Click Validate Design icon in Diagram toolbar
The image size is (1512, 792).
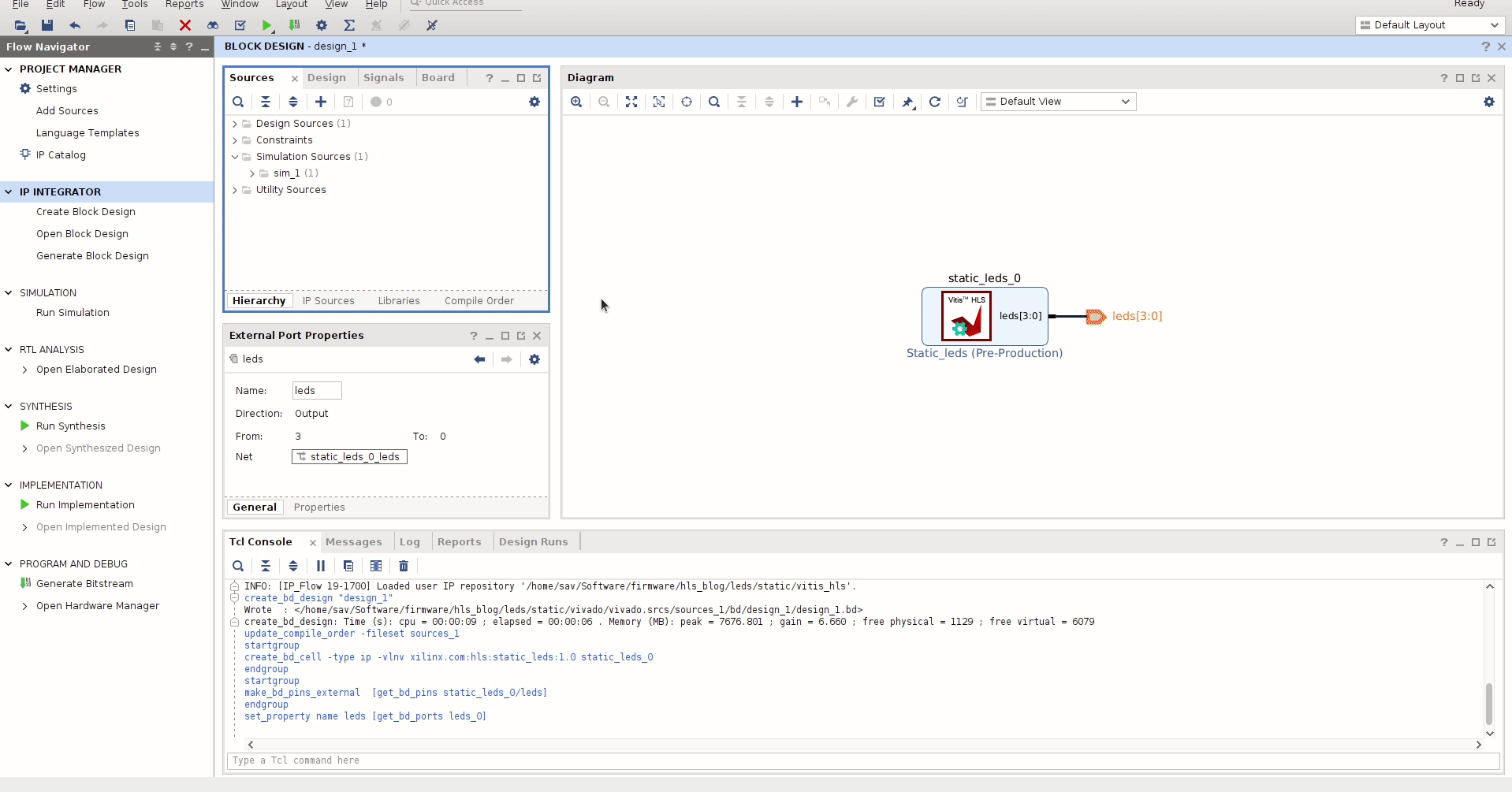click(880, 102)
